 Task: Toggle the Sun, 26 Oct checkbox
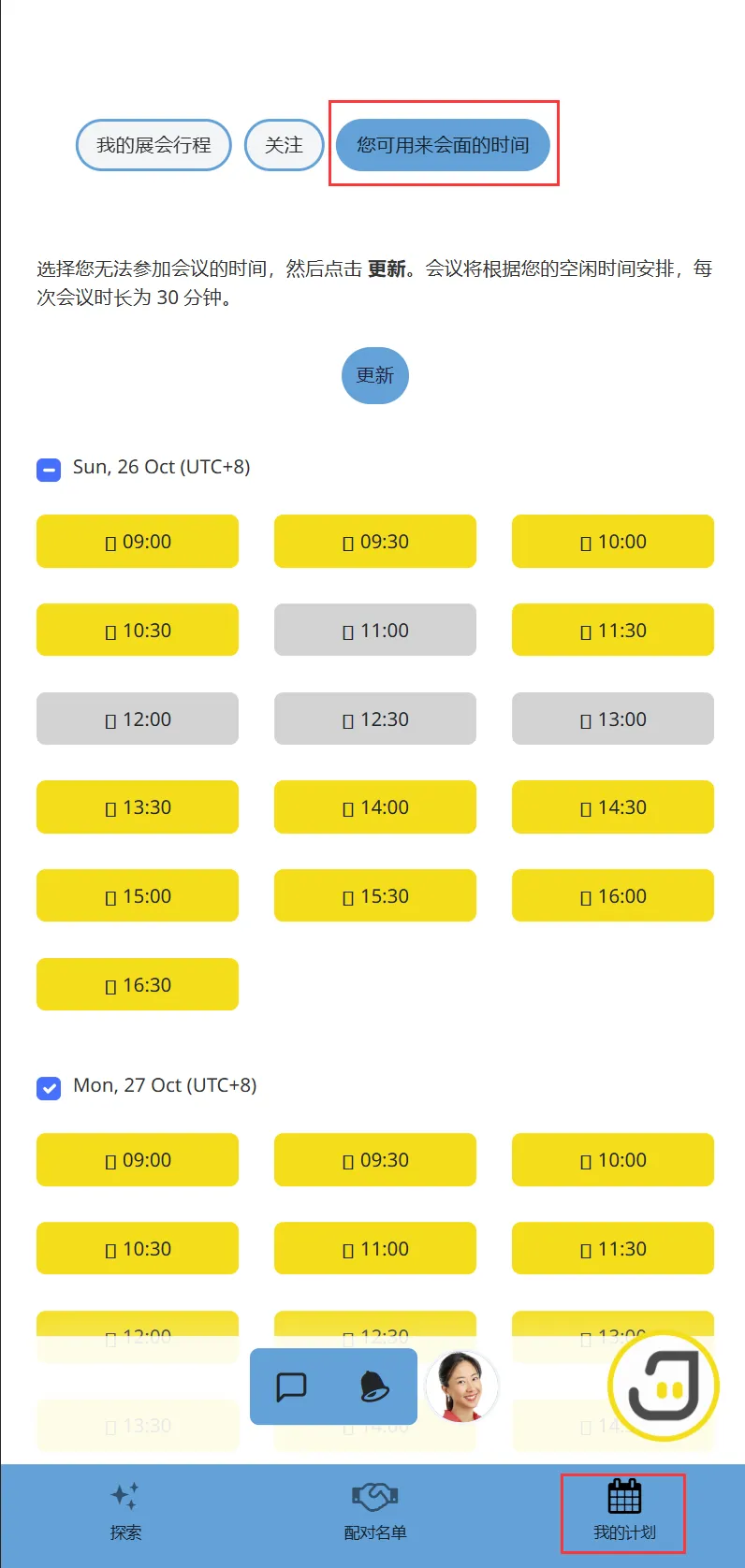click(49, 469)
